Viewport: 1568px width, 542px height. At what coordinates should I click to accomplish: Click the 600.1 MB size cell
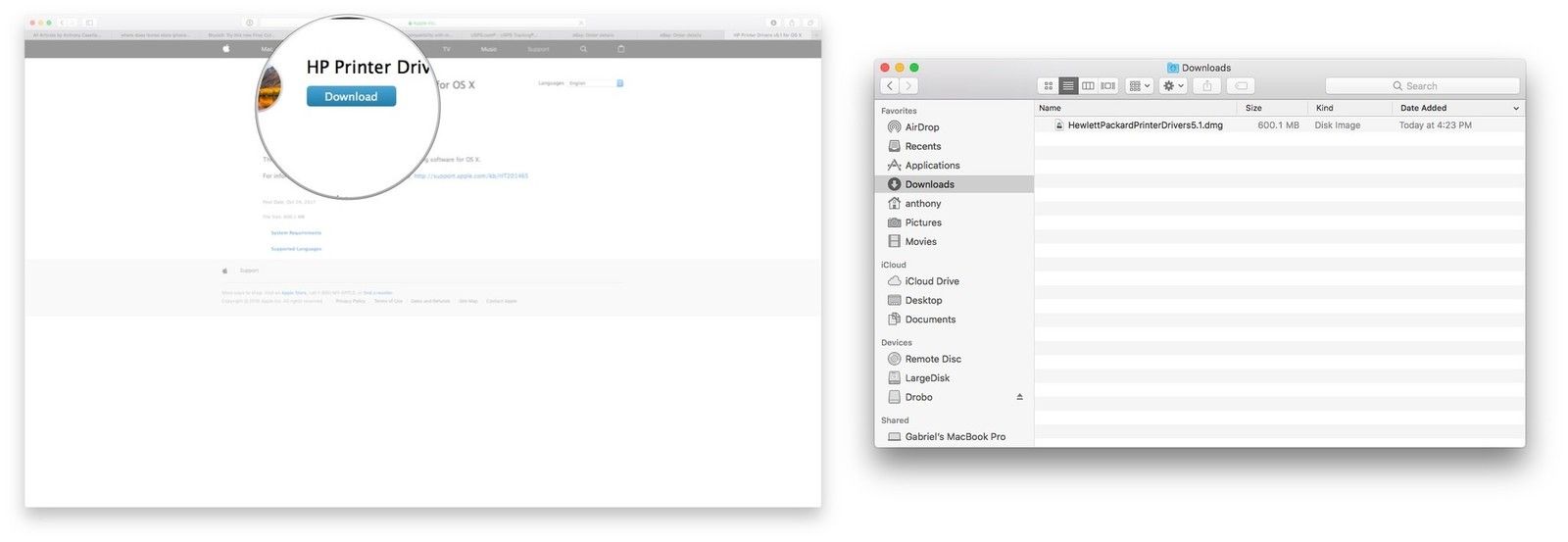click(1278, 125)
